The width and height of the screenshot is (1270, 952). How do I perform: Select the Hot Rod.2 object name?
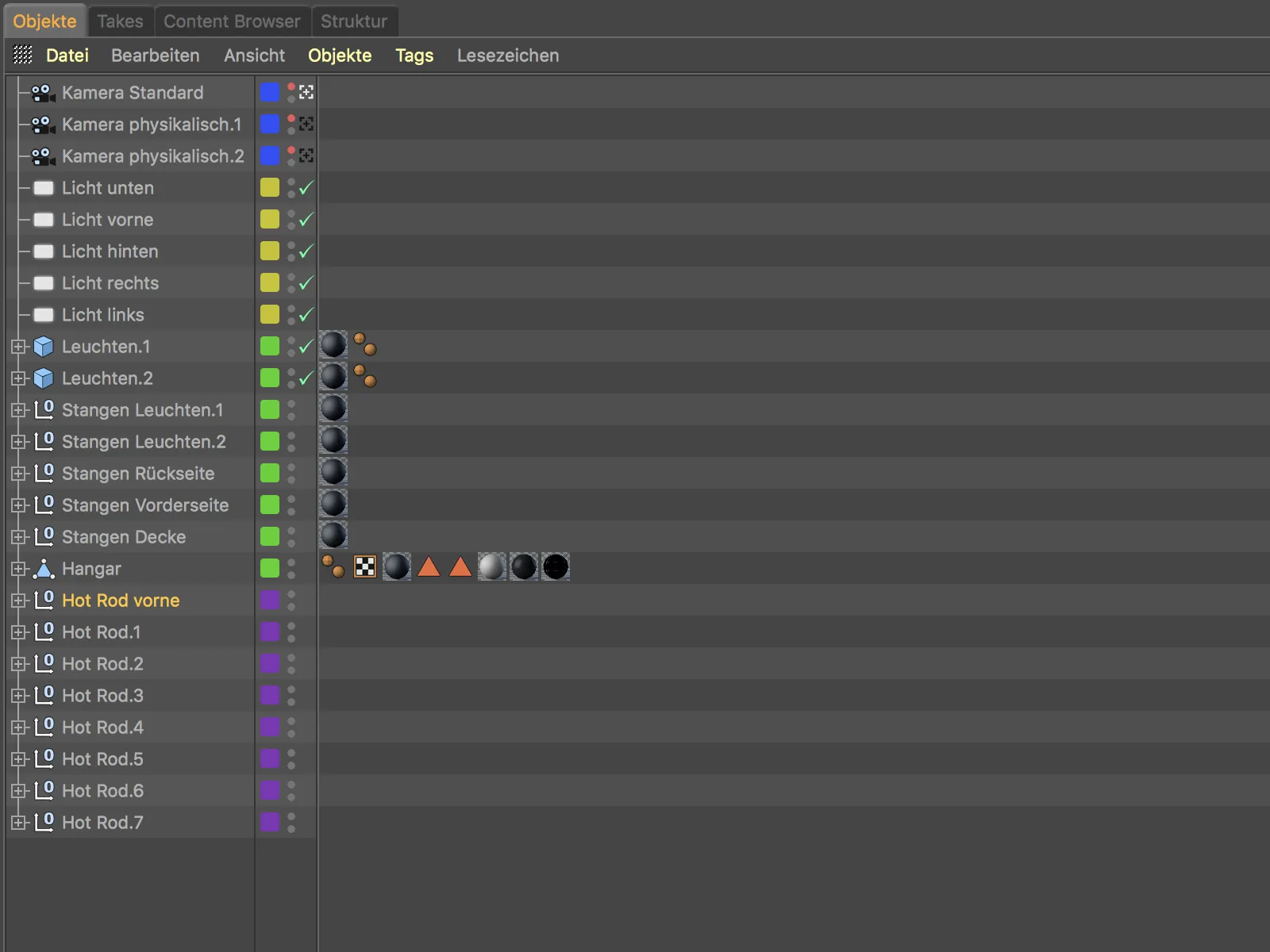tap(102, 664)
